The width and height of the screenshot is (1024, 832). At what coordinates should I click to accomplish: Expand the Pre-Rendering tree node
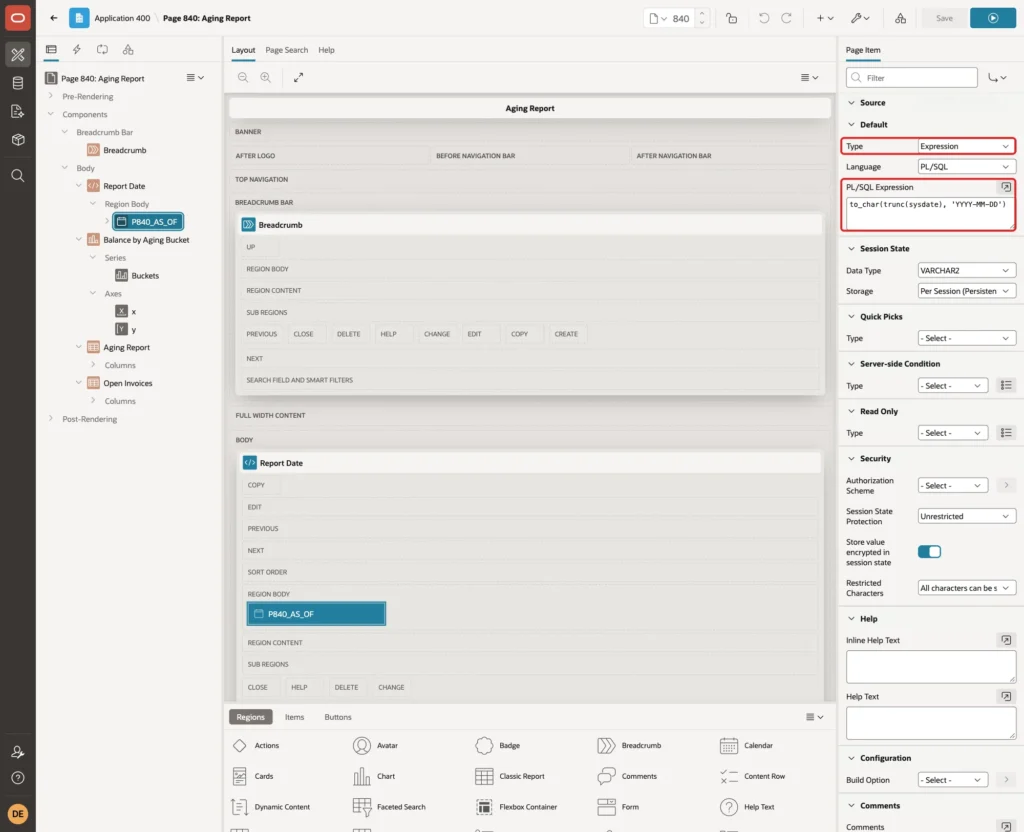coord(50,96)
